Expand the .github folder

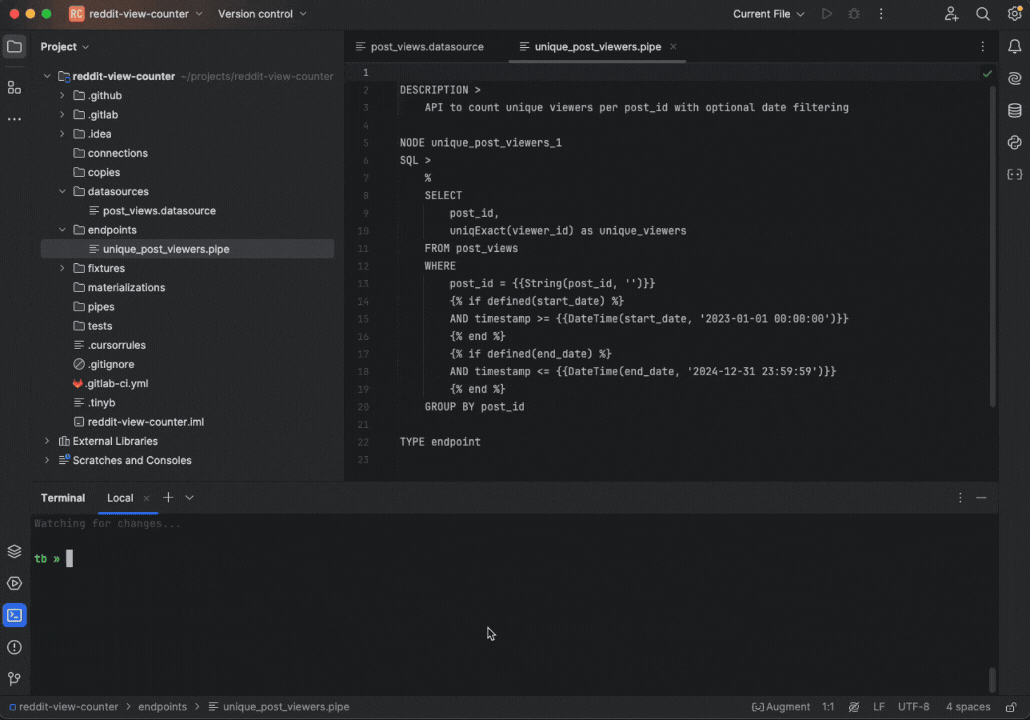click(x=62, y=95)
